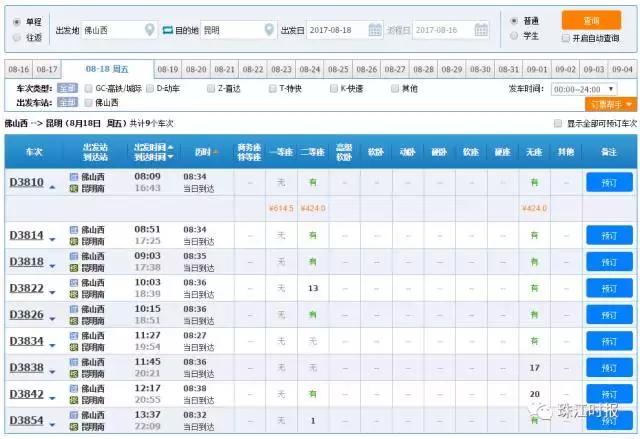Viewport: 640px width, 439px height.
Task: Expand D3834 price details arrow
Action: (x=52, y=346)
